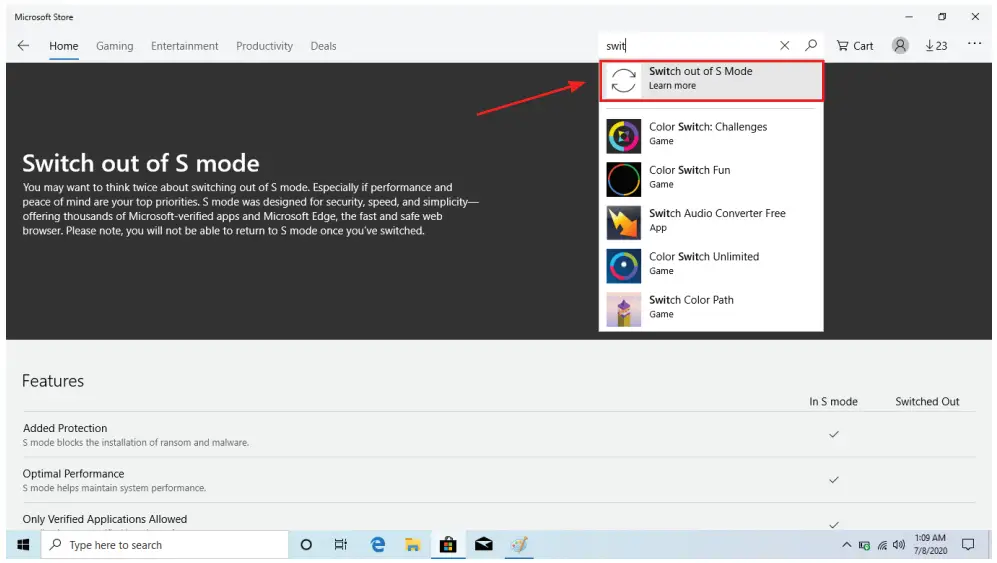
Task: Switch to the Gaming tab
Action: [x=114, y=46]
